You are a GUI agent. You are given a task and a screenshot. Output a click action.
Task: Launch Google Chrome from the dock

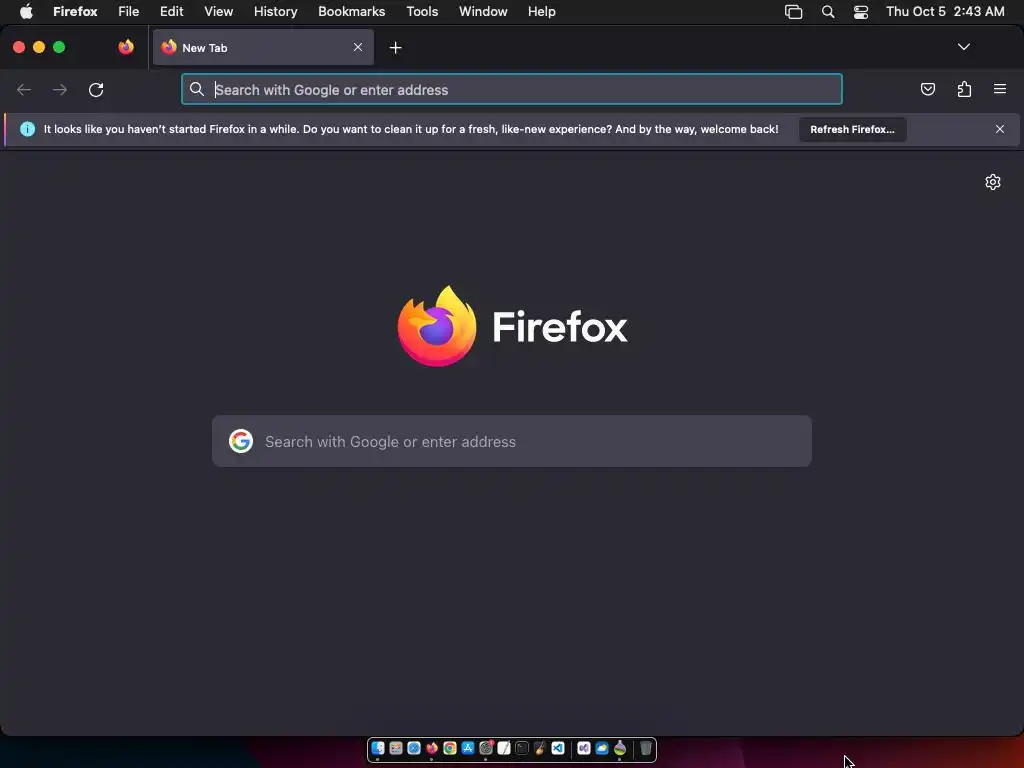[450, 748]
